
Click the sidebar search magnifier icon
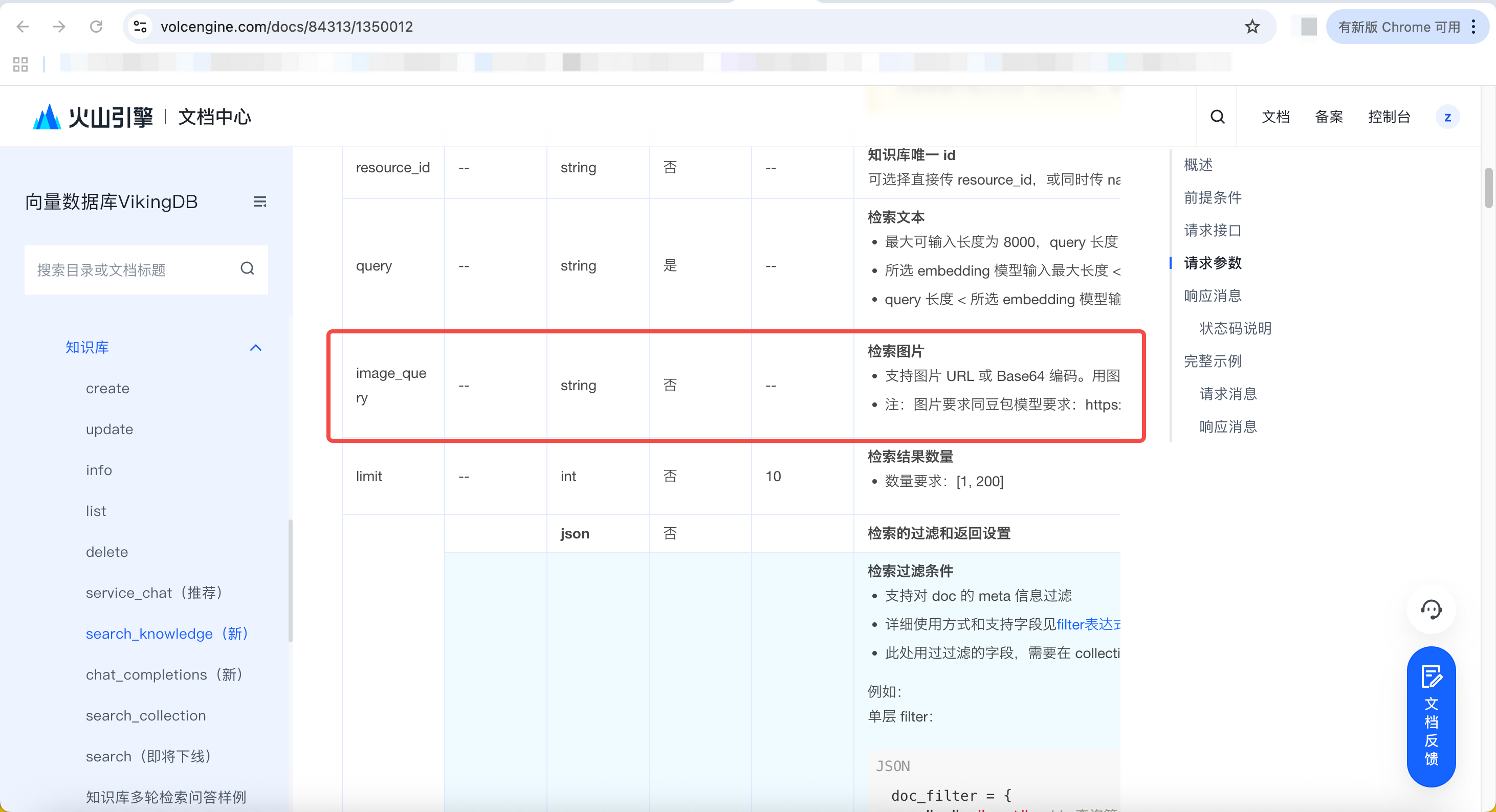click(x=248, y=269)
